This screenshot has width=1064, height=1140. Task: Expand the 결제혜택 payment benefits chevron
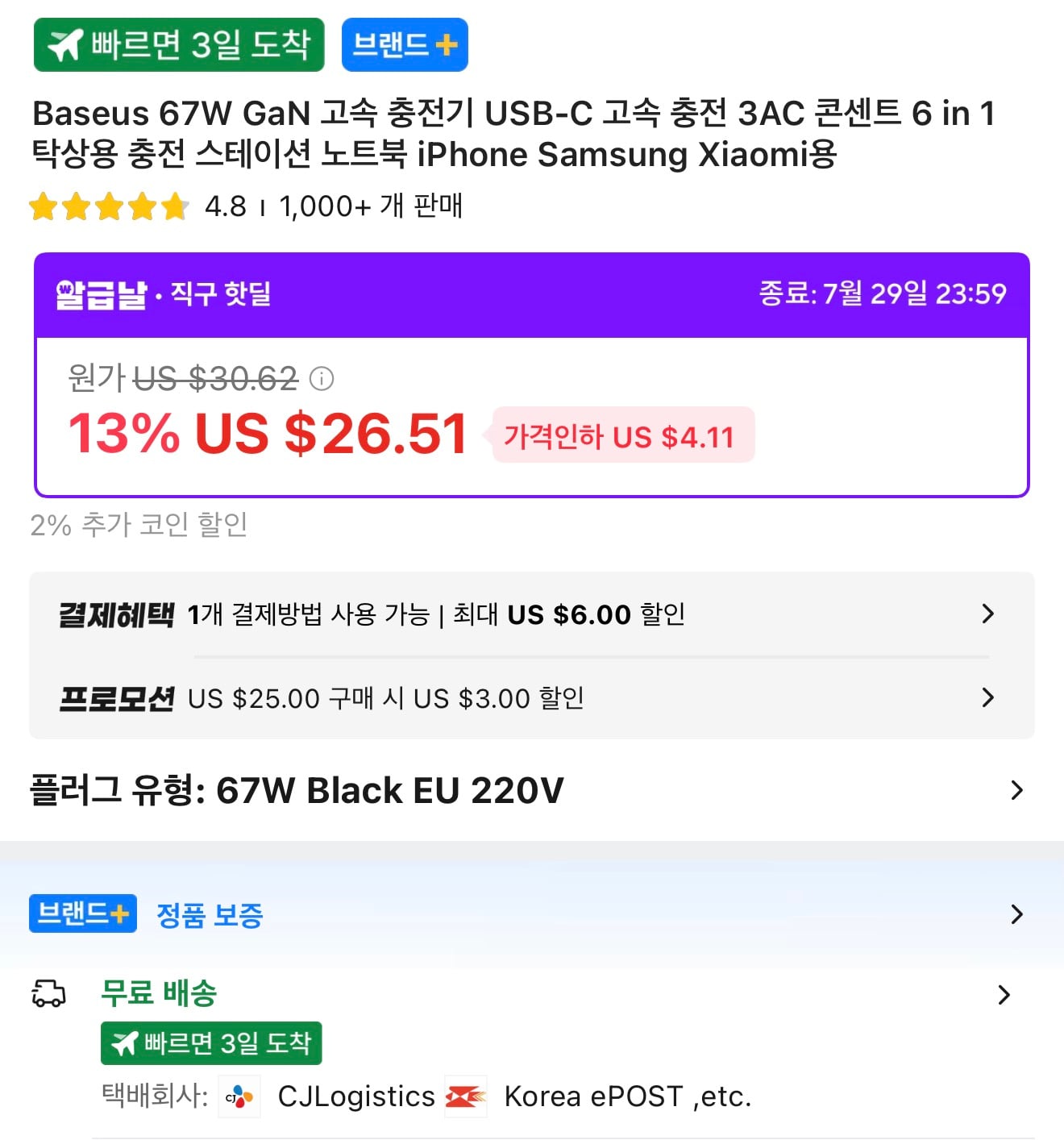(988, 614)
